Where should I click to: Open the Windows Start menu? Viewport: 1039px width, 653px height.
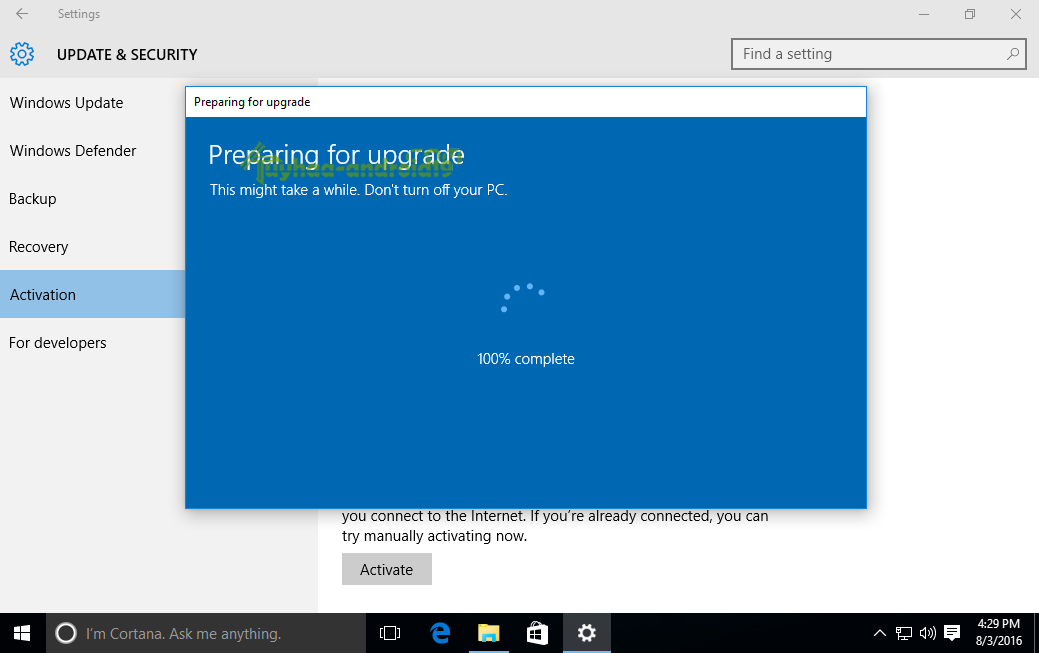pyautogui.click(x=22, y=634)
